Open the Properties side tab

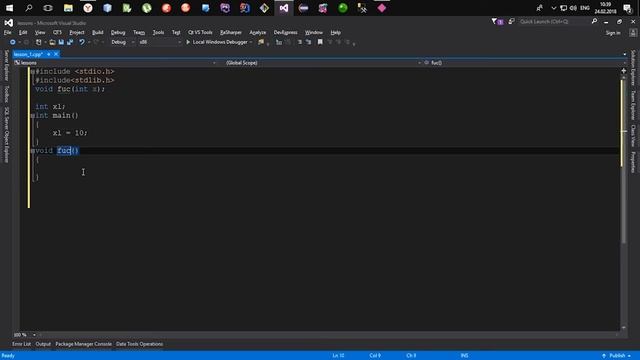633,162
